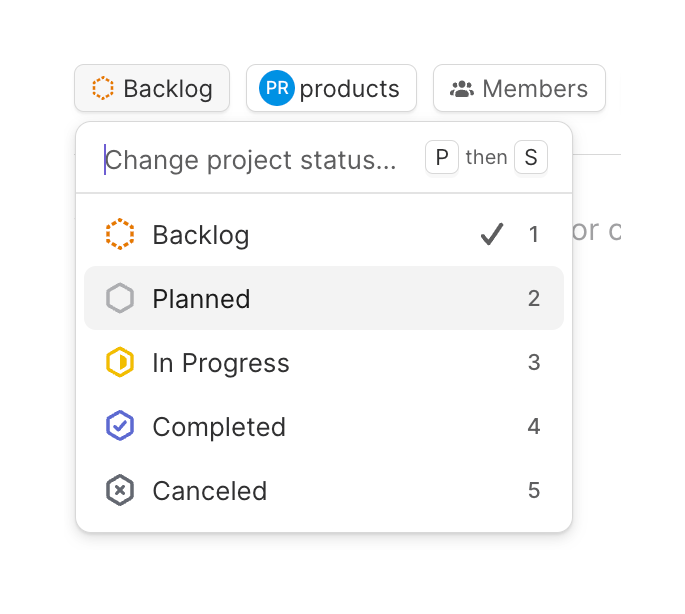Open the Backlog status dropdown button
Image resolution: width=685 pixels, height=614 pixels.
pyautogui.click(x=152, y=89)
